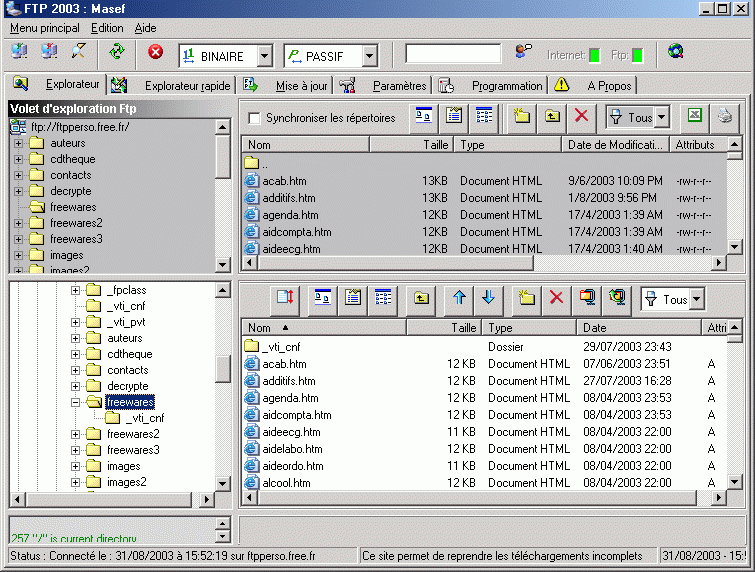Switch local pane to list view
Image resolution: width=755 pixels, height=572 pixels.
pyautogui.click(x=353, y=299)
